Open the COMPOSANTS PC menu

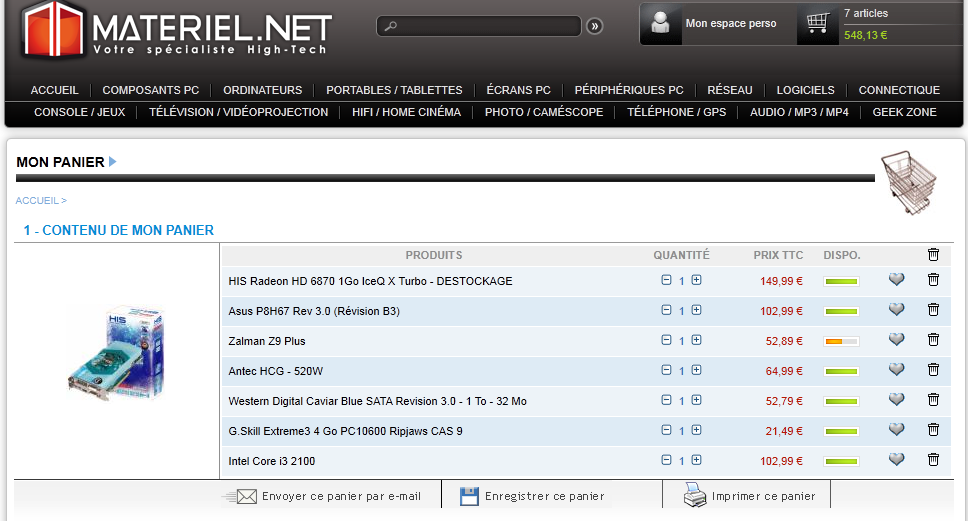[150, 90]
